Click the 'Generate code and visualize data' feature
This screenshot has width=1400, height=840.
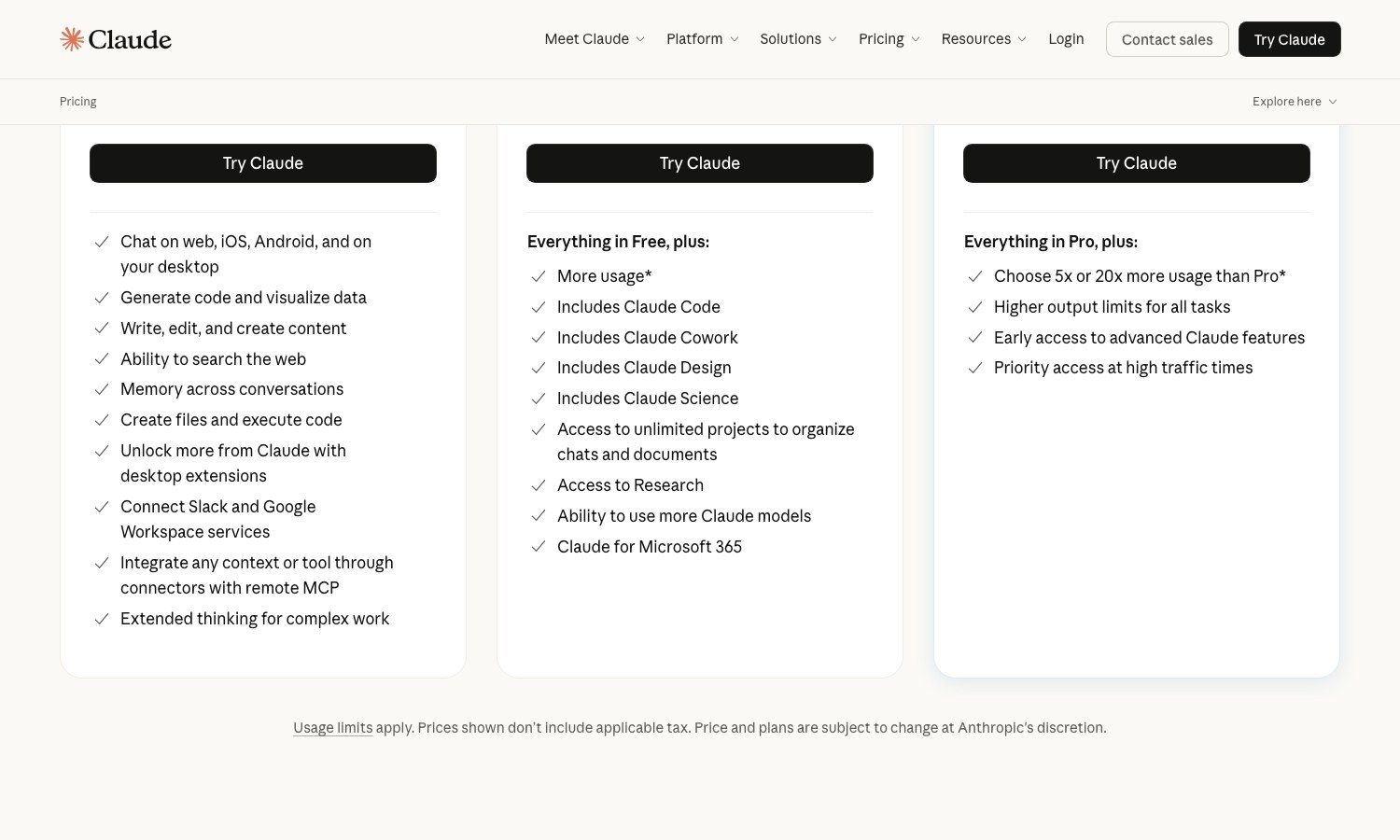(244, 298)
